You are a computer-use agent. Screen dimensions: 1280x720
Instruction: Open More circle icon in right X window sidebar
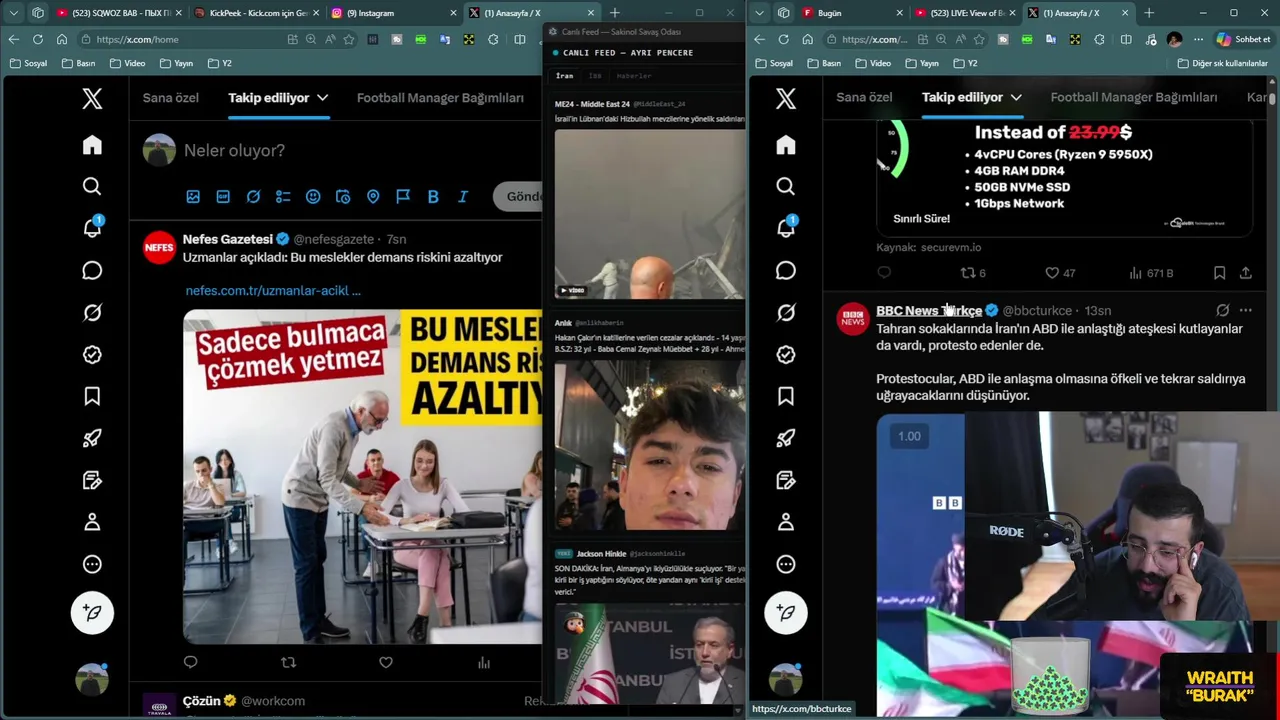[x=786, y=564]
